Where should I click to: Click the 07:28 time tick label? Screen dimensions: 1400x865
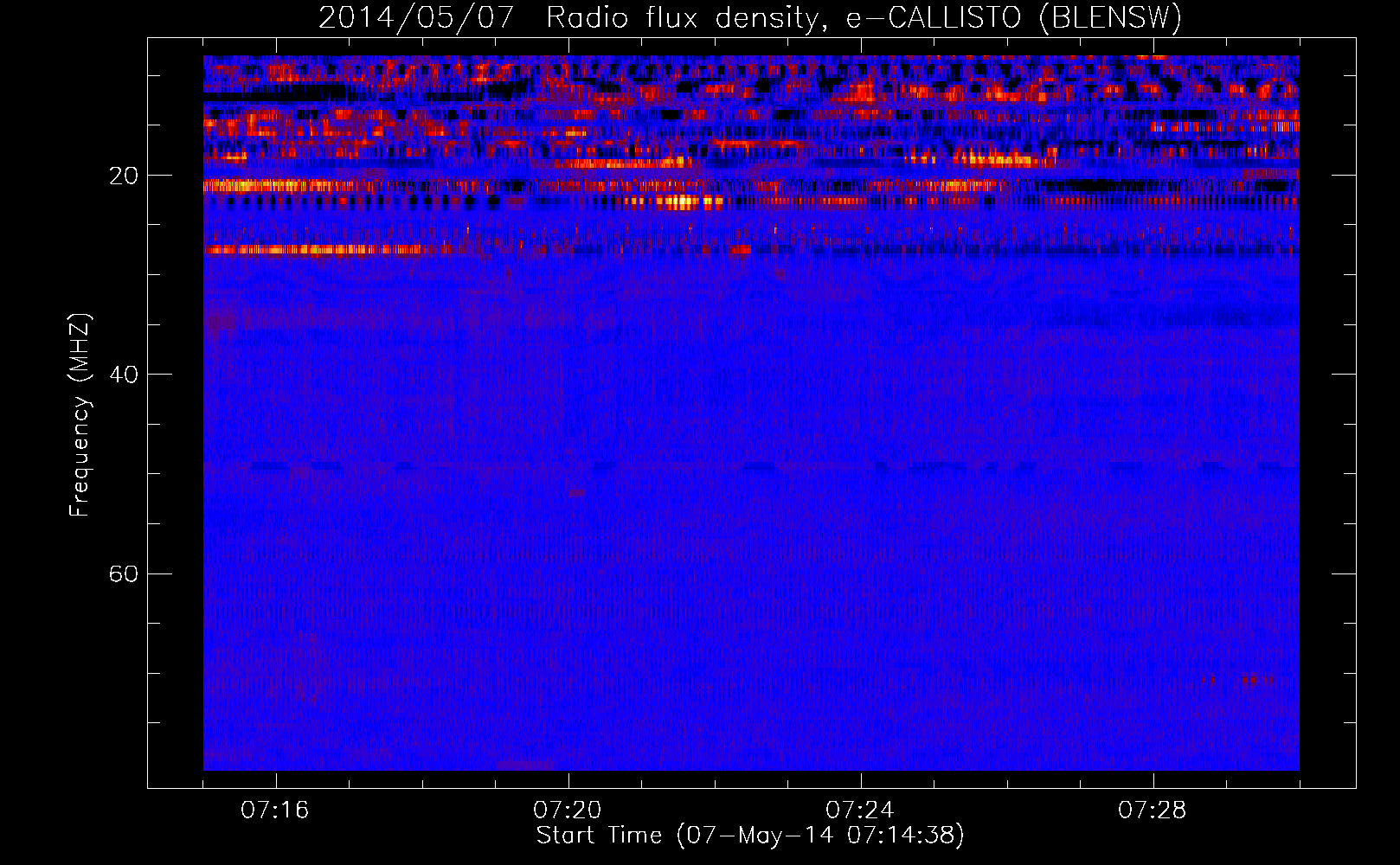[1153, 811]
